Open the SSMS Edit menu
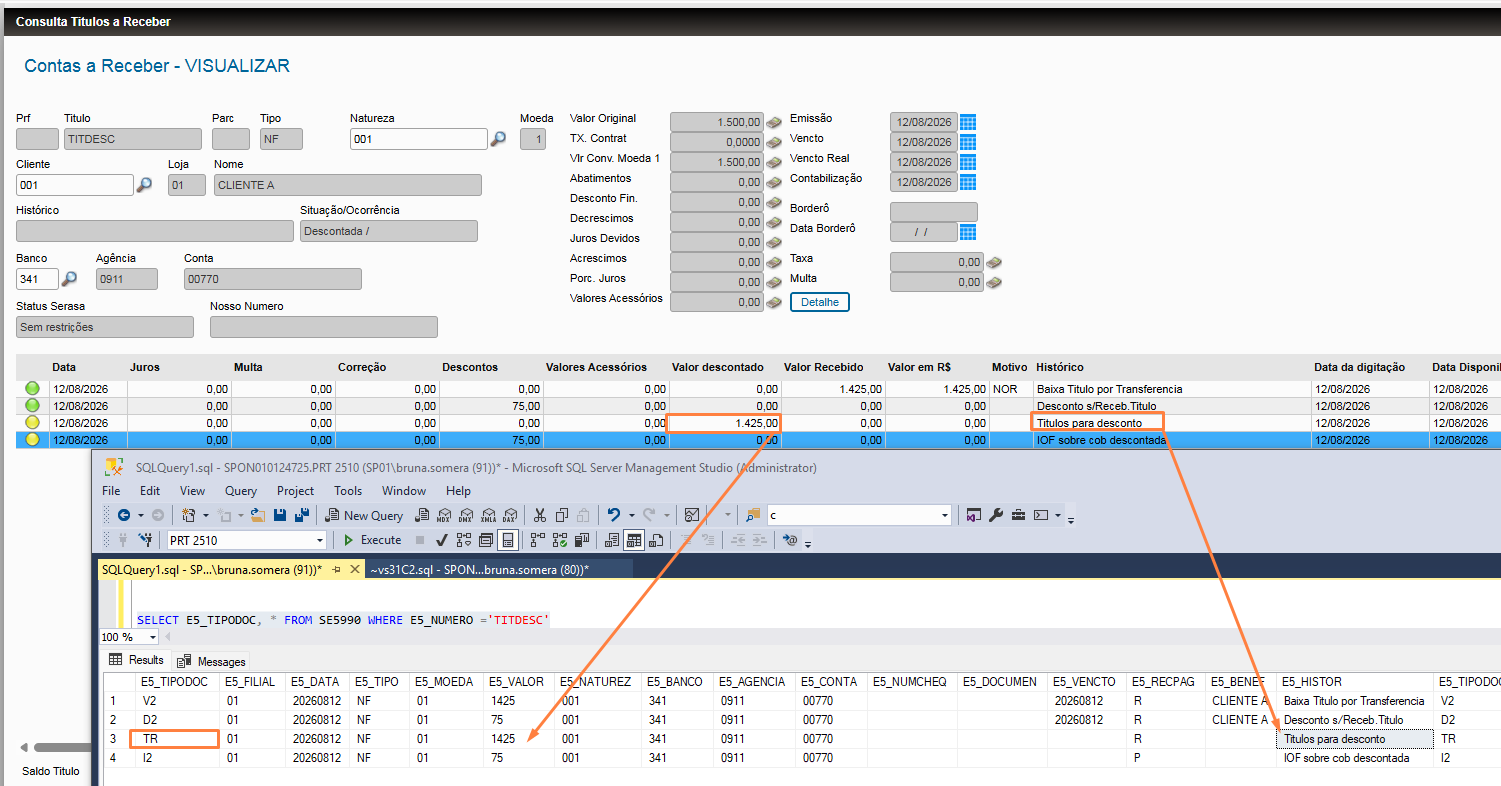This screenshot has height=786, width=1501. pyautogui.click(x=150, y=491)
